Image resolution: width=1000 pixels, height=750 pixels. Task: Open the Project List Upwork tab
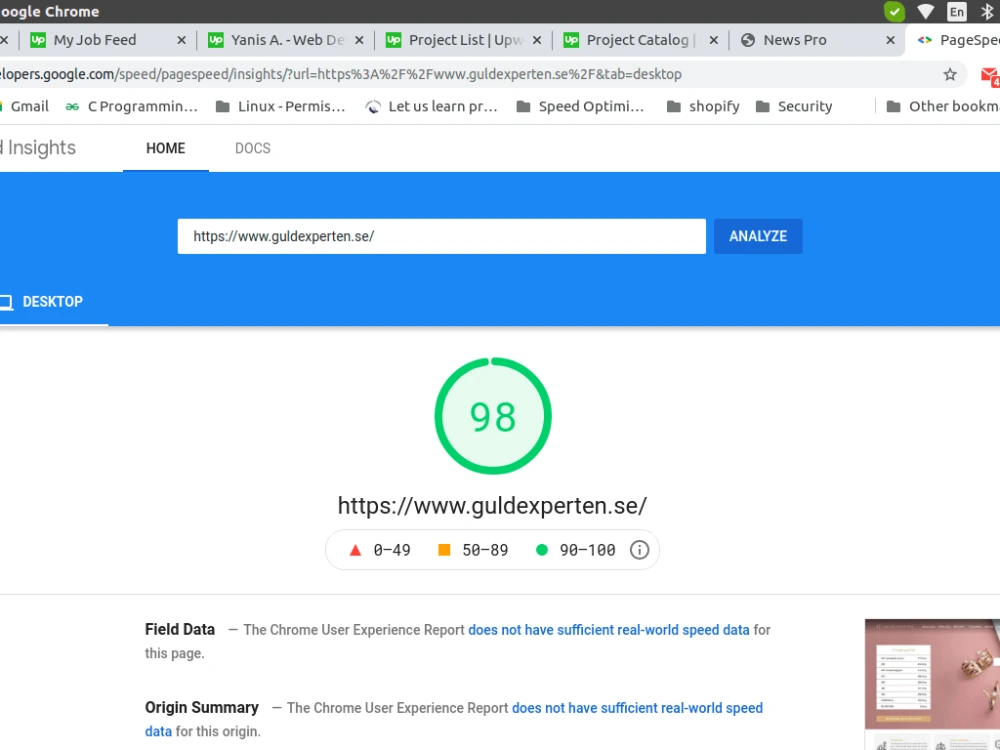(466, 40)
